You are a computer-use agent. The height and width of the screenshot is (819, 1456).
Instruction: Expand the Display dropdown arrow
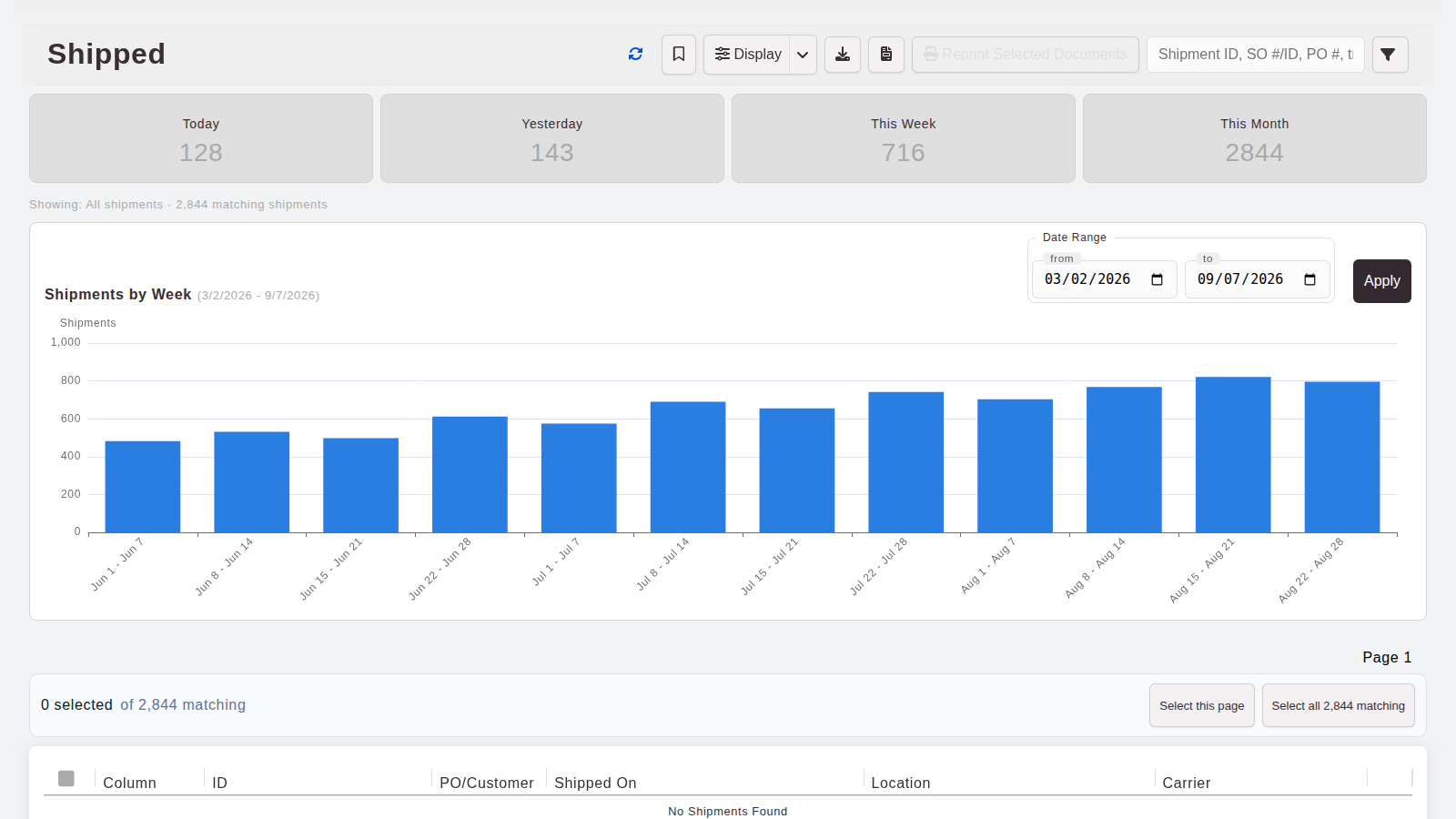click(x=803, y=55)
